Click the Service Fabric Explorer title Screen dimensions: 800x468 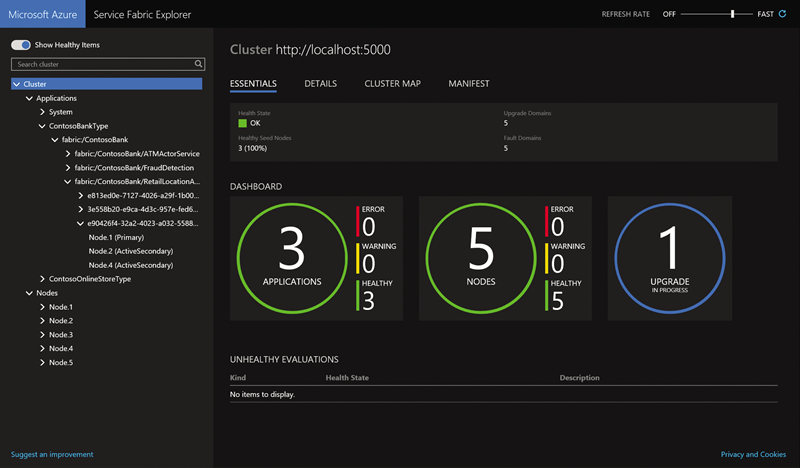(x=142, y=14)
